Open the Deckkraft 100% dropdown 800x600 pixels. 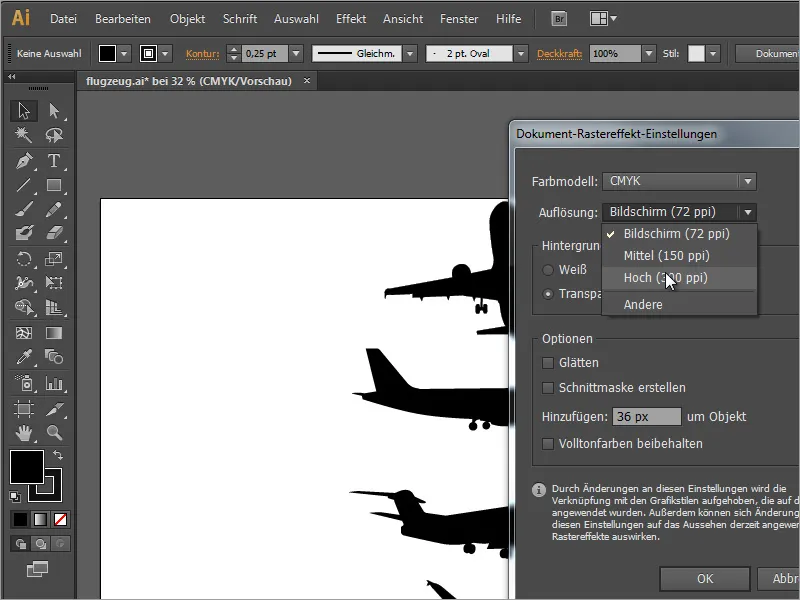tap(648, 53)
